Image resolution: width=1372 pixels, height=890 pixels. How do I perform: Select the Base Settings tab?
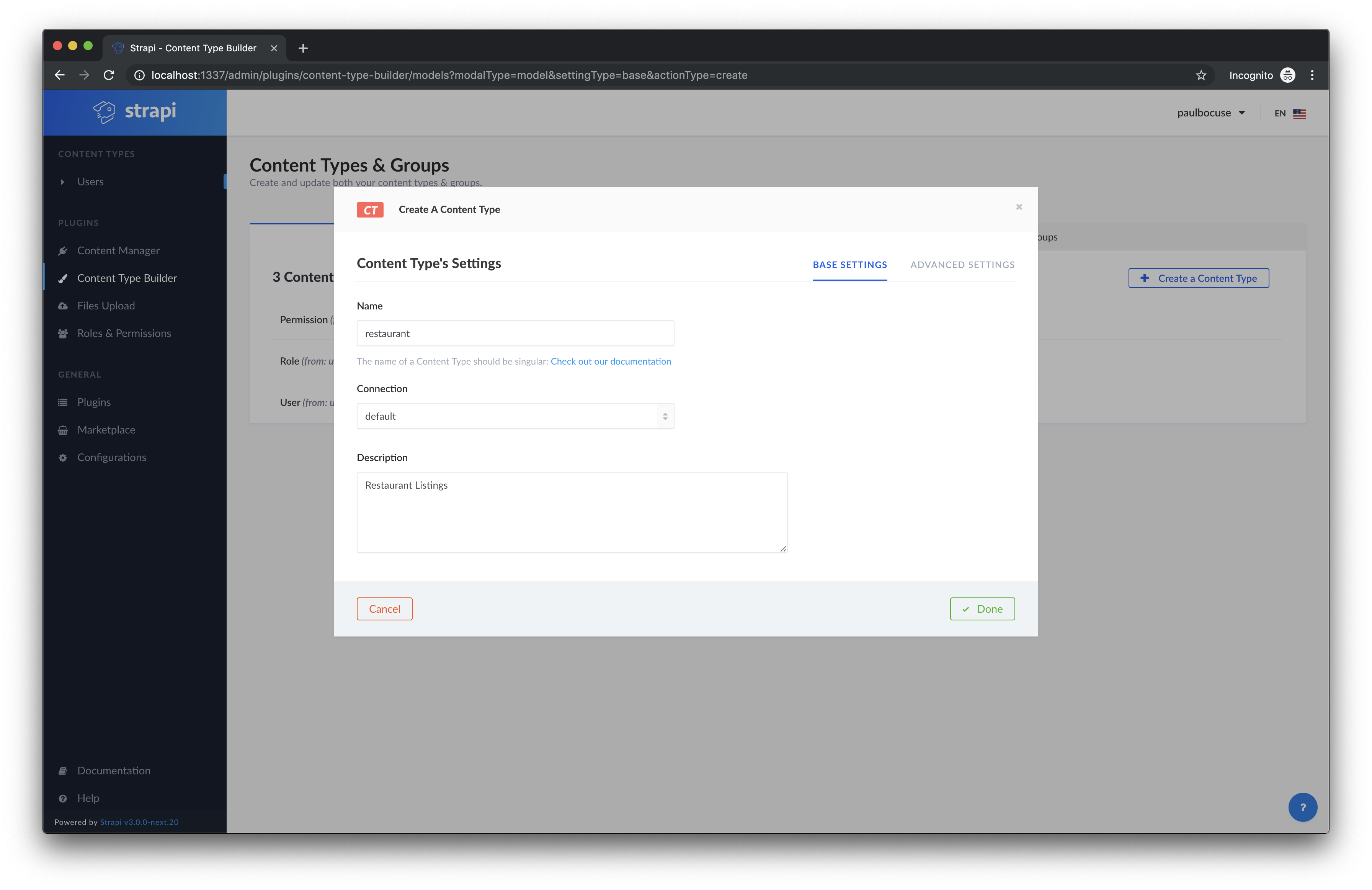point(850,265)
